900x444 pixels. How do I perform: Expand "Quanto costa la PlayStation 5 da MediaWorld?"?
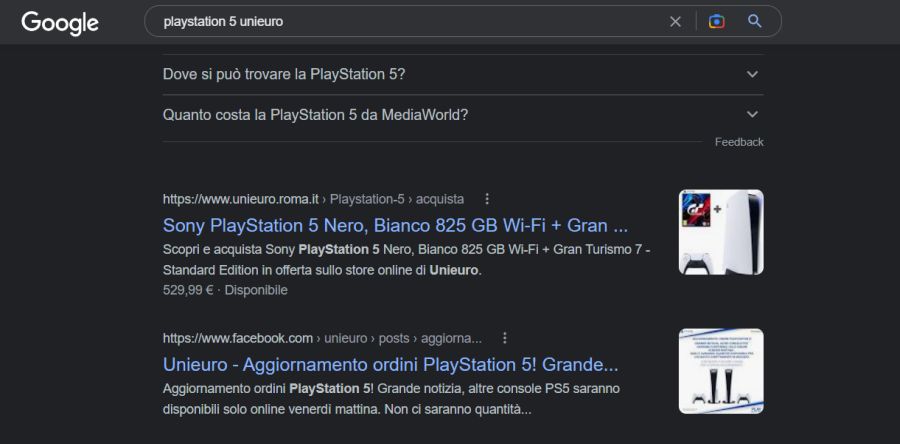click(x=315, y=114)
